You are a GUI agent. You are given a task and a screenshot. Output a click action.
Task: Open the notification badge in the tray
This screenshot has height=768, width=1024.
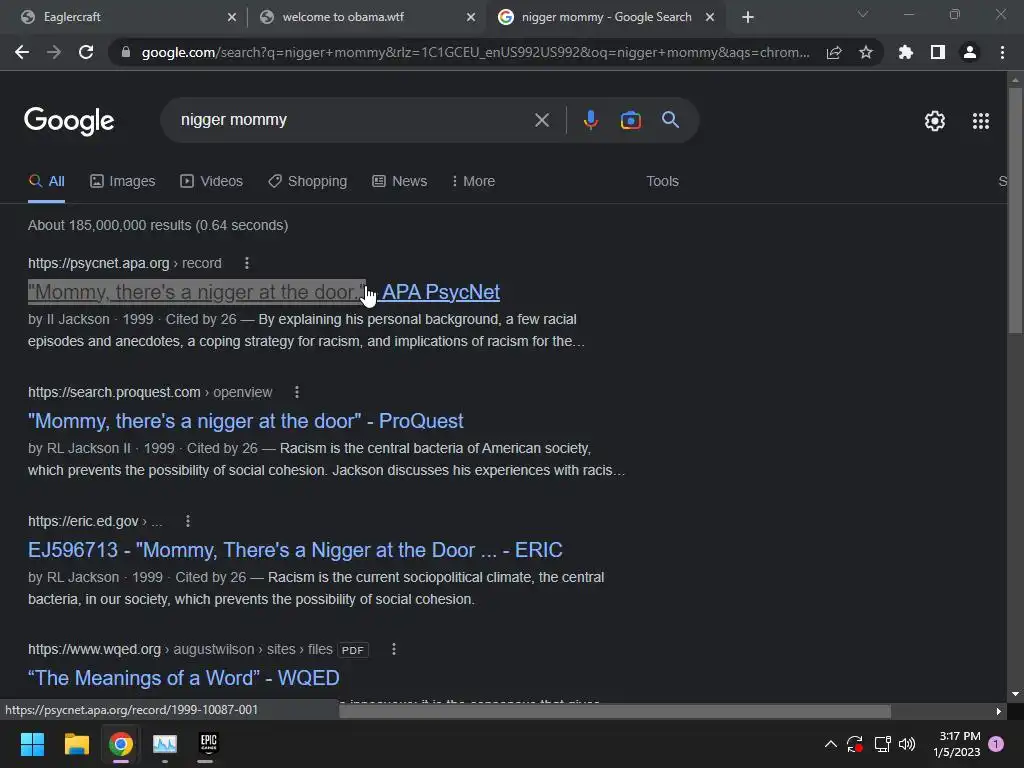(996, 744)
